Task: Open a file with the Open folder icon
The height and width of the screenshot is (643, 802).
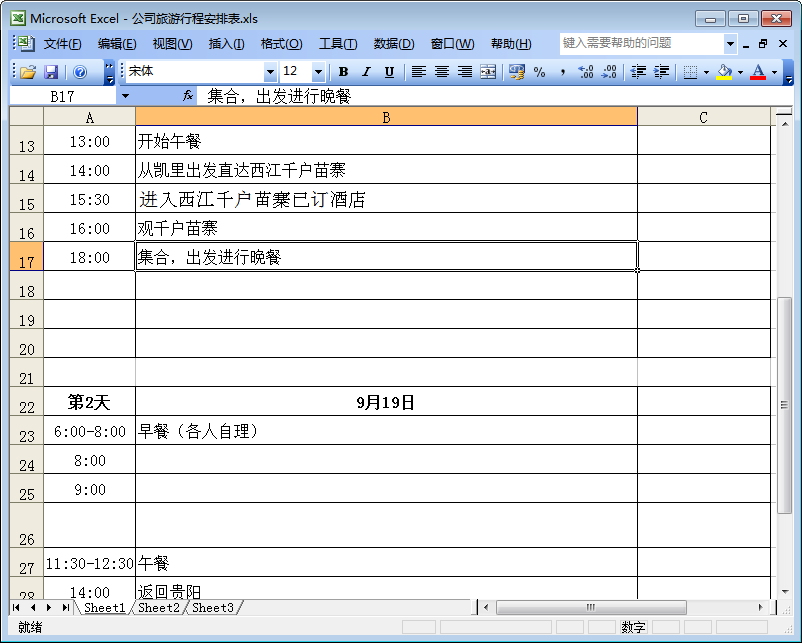Action: 28,72
